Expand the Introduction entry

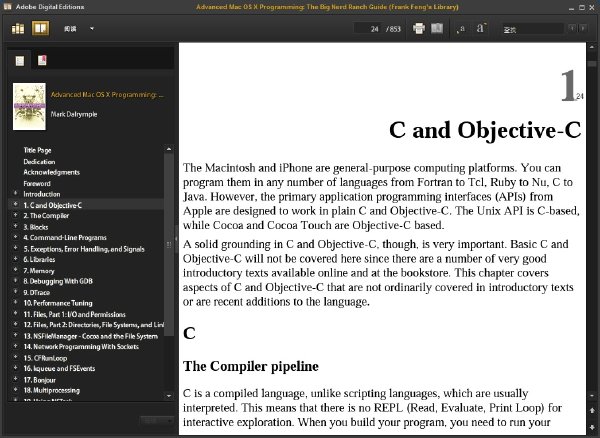point(15,193)
